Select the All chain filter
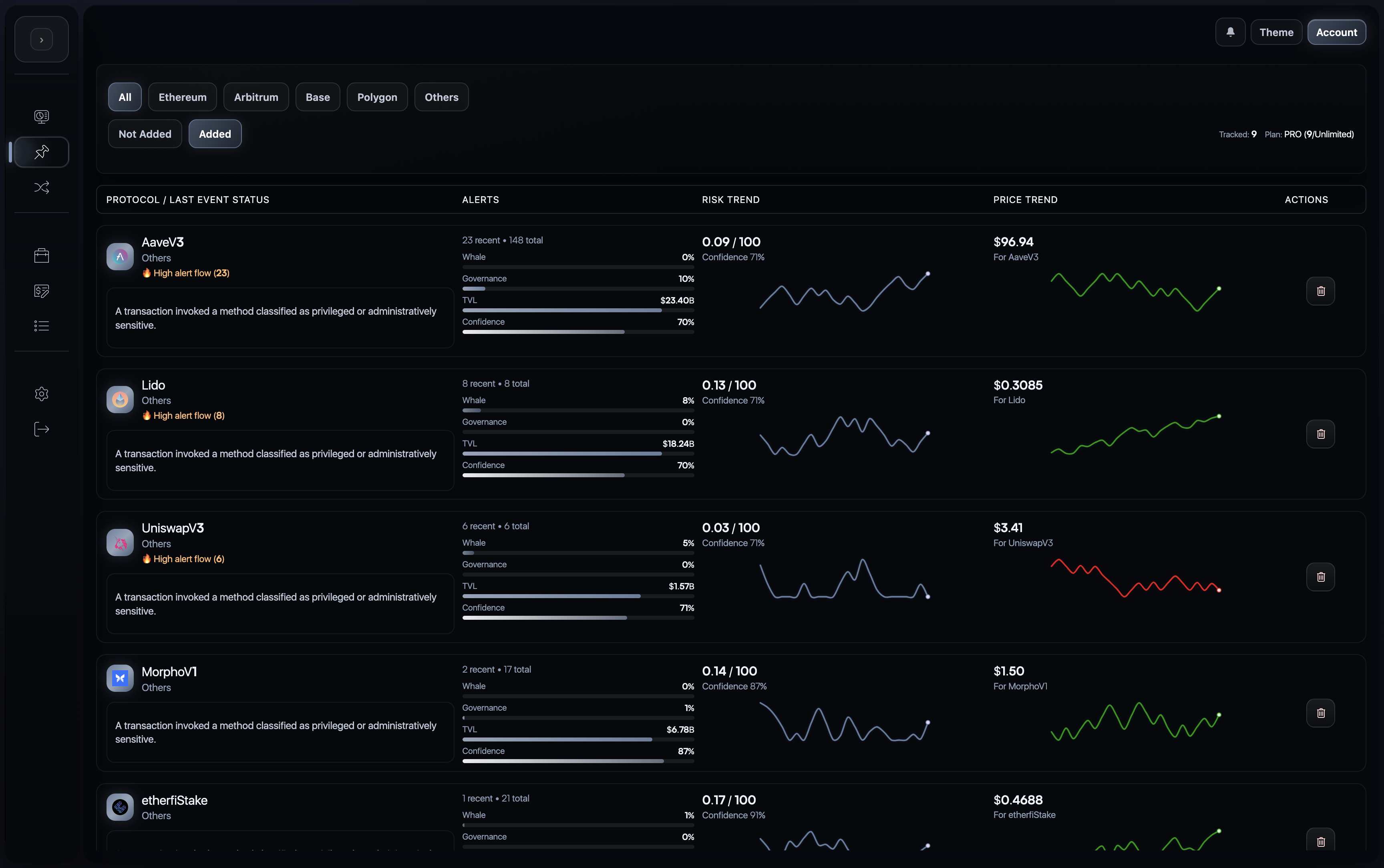 point(125,97)
